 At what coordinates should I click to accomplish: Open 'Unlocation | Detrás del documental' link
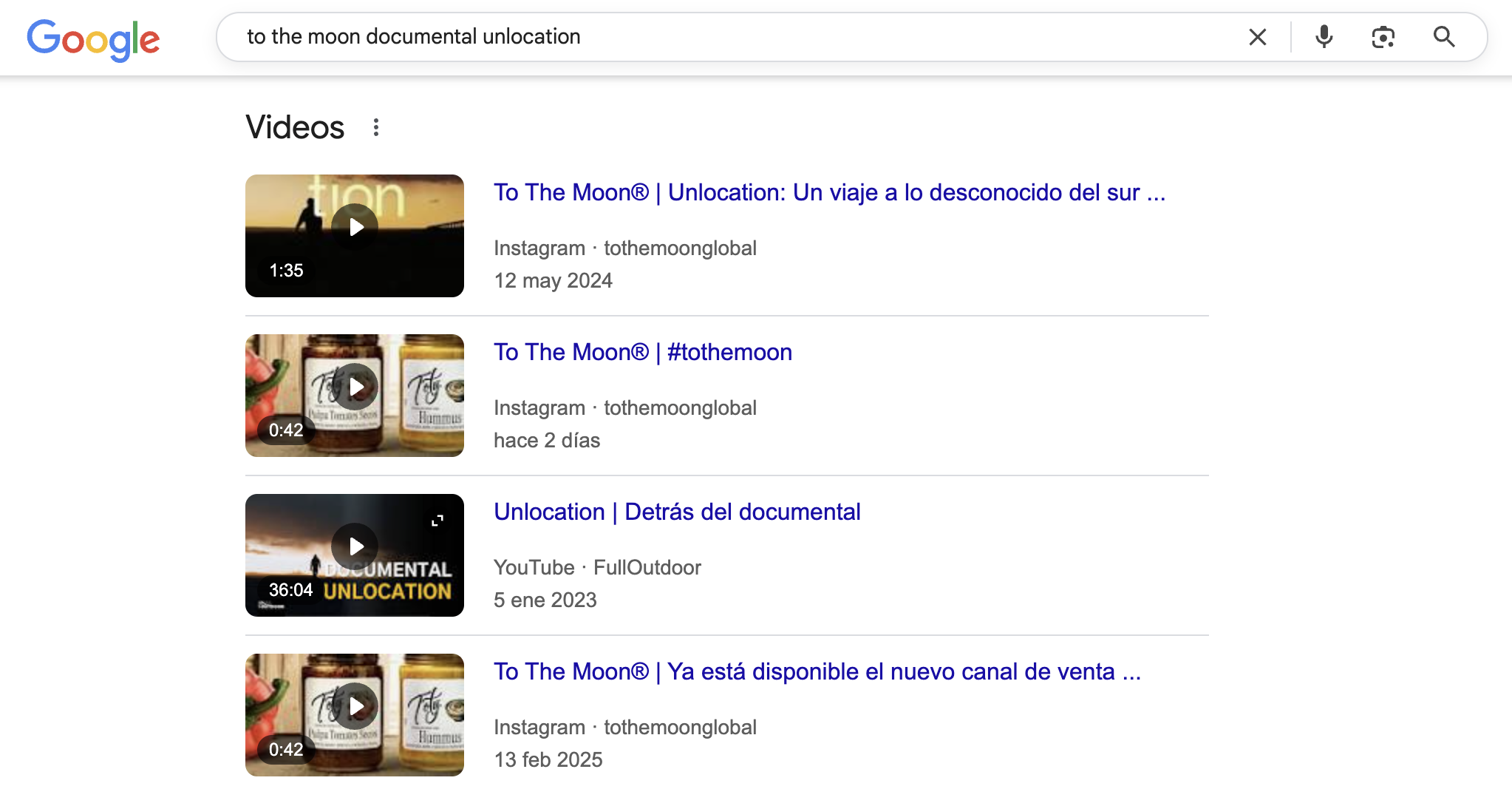click(677, 512)
